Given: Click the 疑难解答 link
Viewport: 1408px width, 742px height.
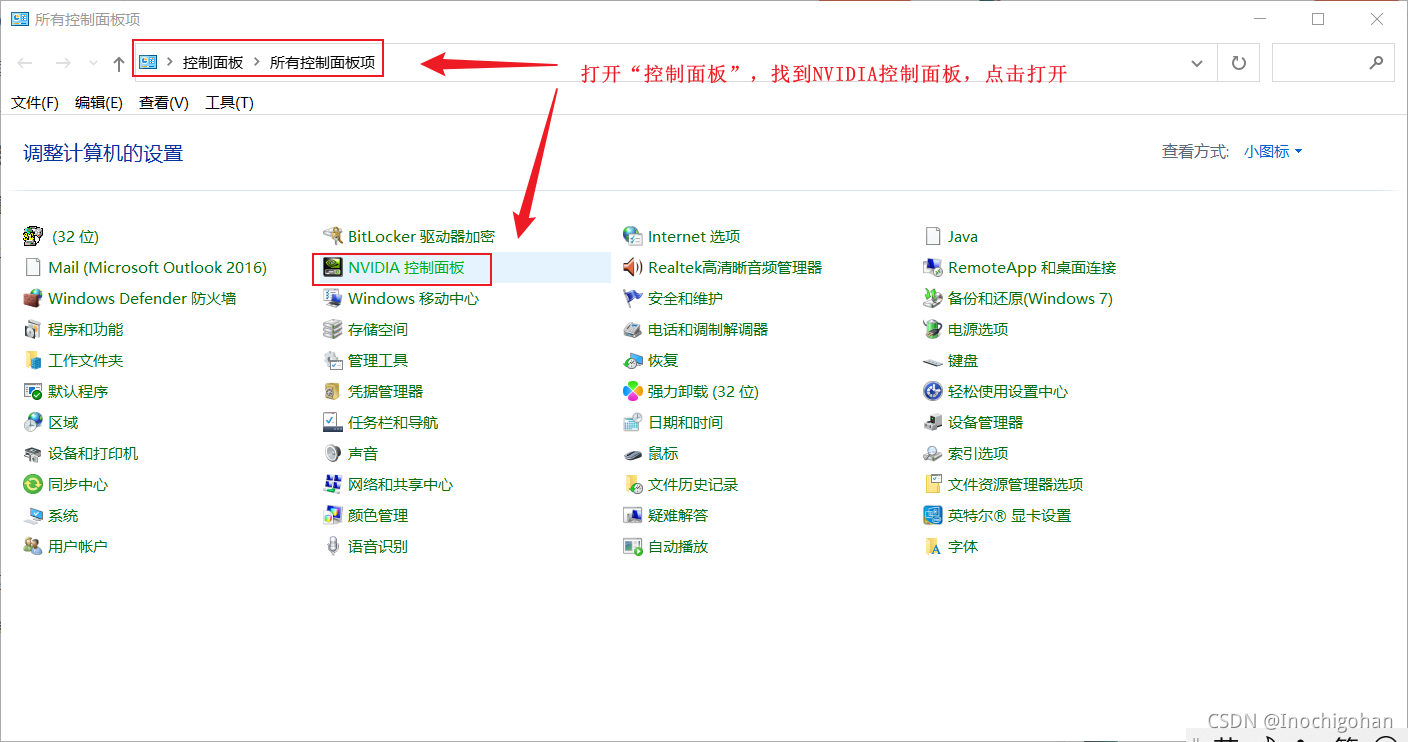Looking at the screenshot, I should pyautogui.click(x=678, y=516).
